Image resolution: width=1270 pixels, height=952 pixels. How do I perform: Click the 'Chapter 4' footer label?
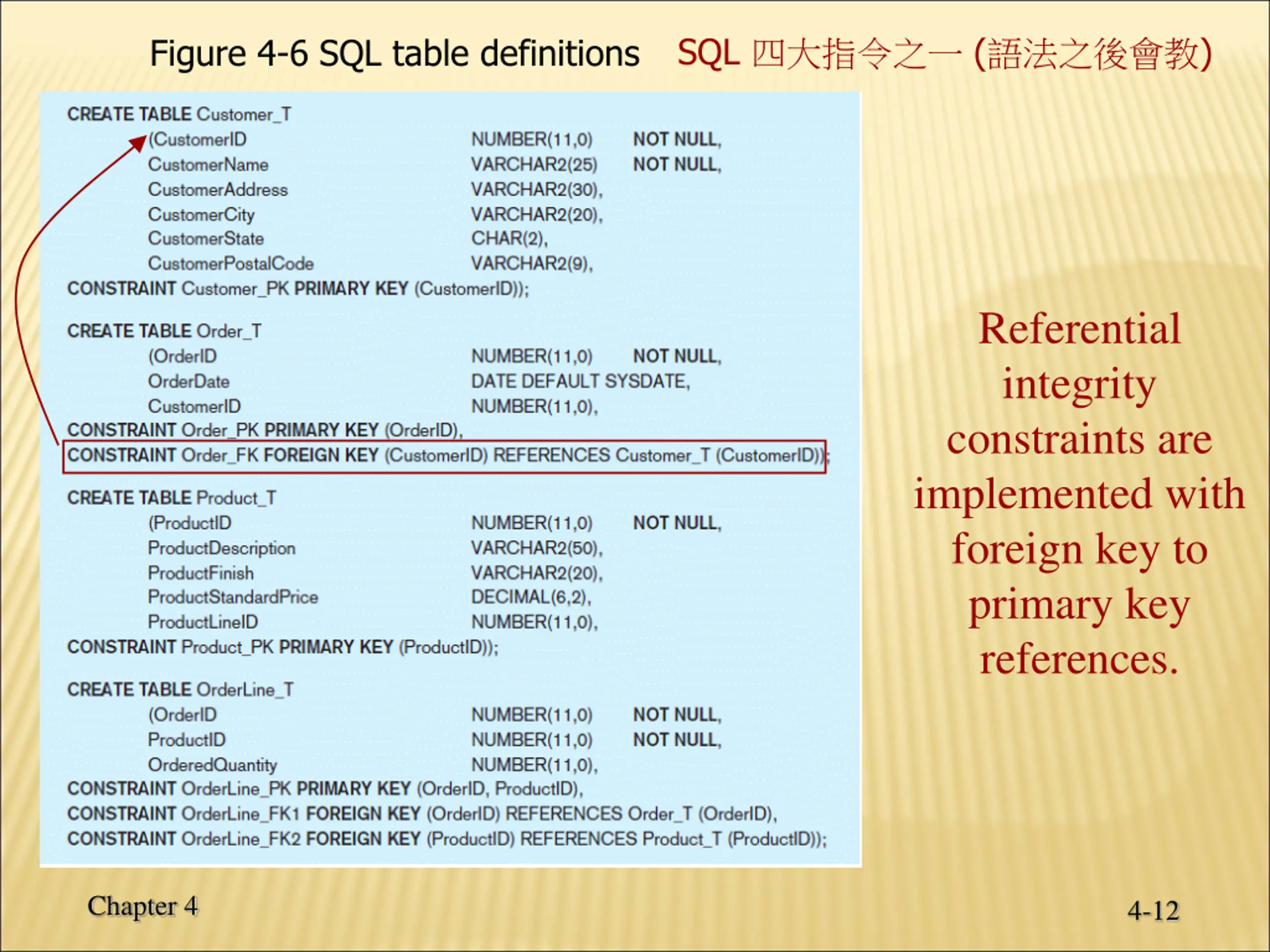click(x=142, y=907)
